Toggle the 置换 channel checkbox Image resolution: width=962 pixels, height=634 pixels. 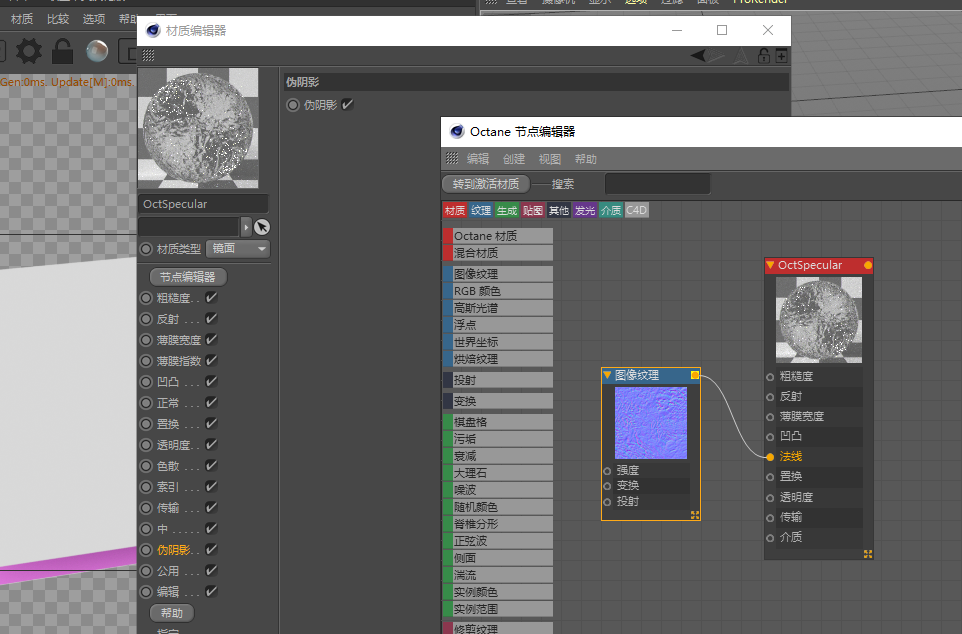tap(211, 423)
